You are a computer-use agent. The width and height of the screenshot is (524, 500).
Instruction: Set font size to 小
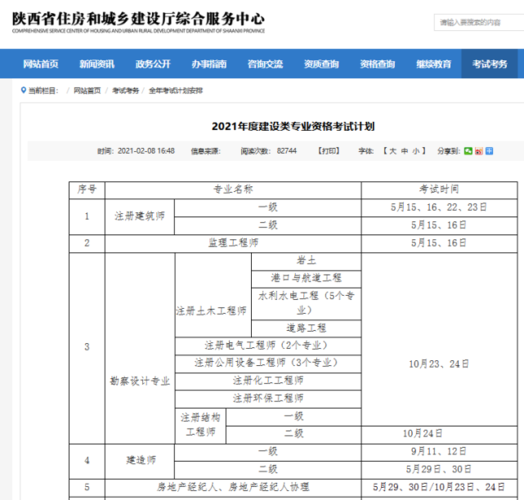pos(416,151)
